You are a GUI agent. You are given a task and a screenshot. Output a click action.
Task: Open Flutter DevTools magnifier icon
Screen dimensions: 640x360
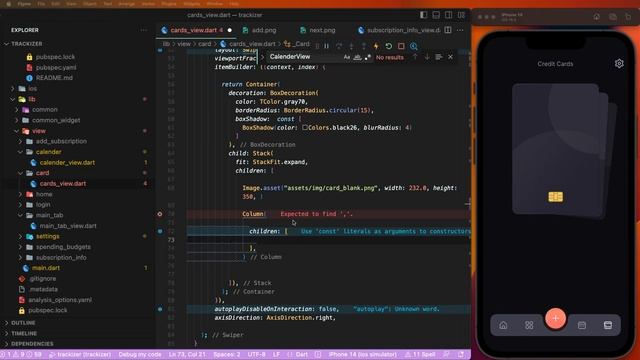point(413,46)
